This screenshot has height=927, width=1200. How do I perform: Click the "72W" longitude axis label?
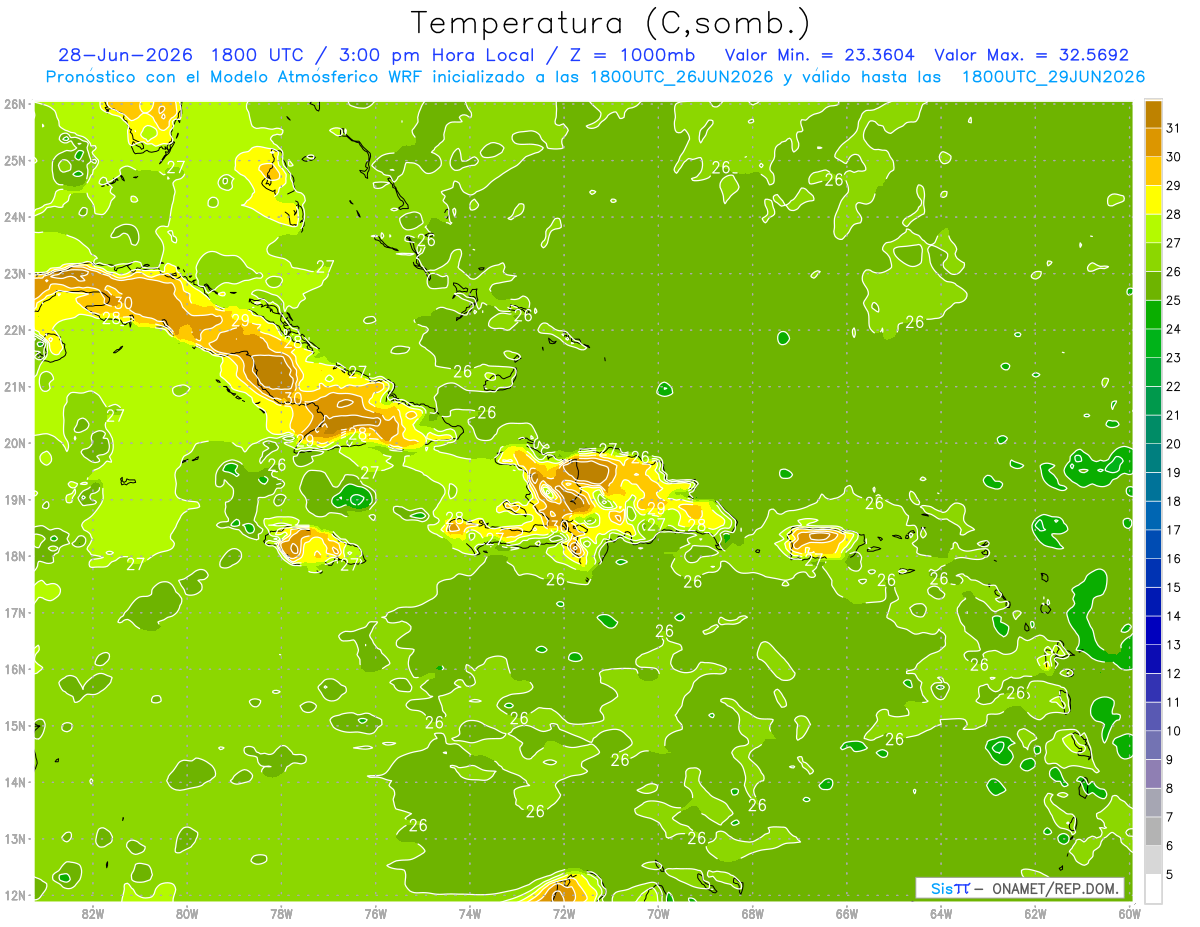pos(564,914)
